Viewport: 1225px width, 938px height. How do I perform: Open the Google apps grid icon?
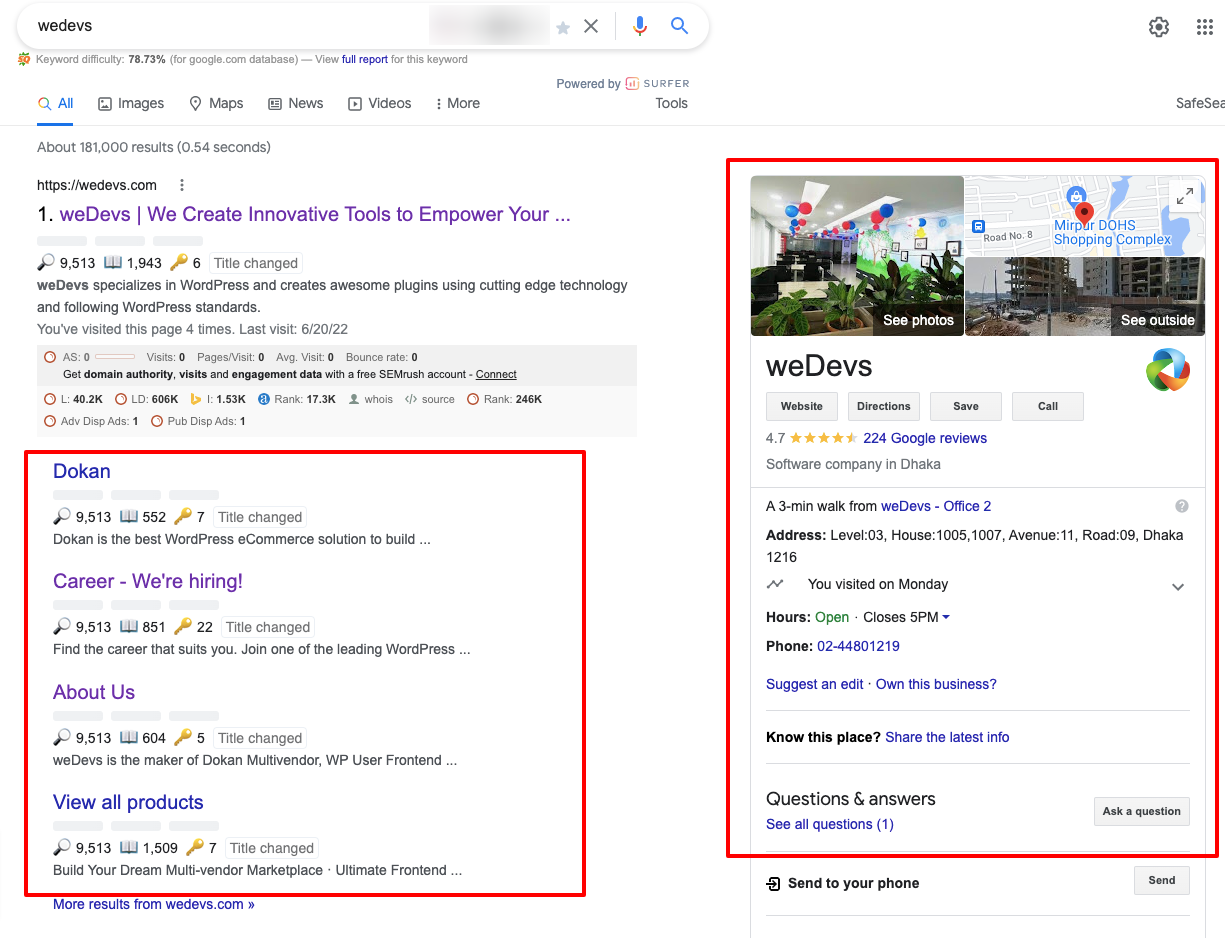point(1204,27)
